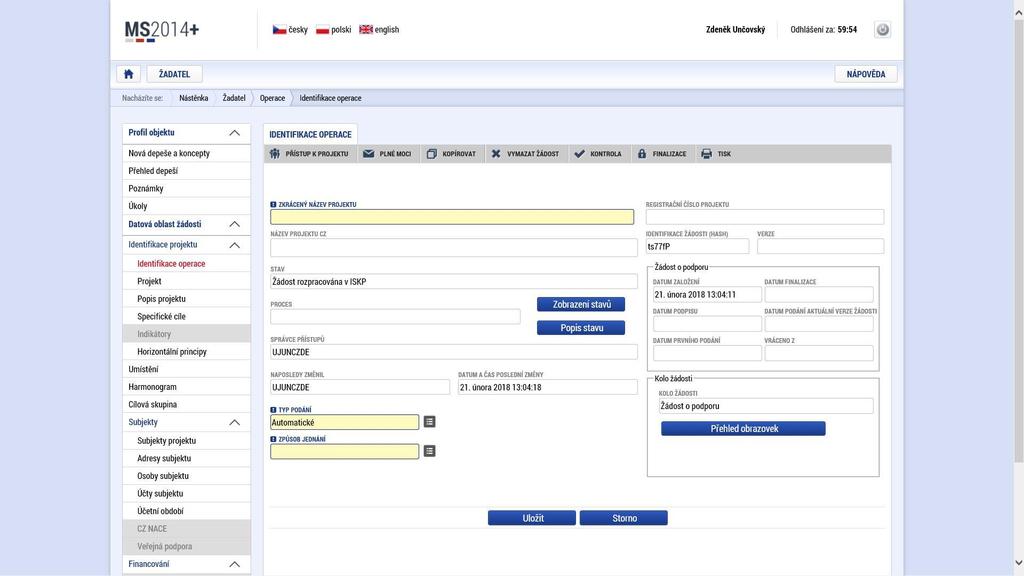Open Adresy subjektu in sidebar

186,458
